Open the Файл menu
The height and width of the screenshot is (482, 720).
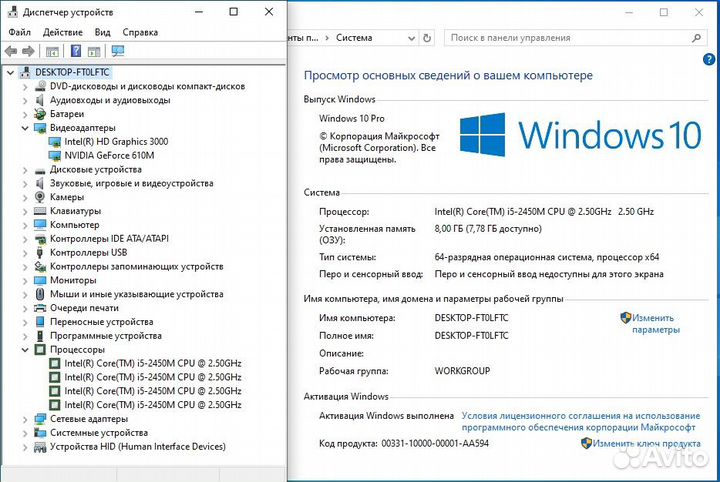click(x=19, y=32)
